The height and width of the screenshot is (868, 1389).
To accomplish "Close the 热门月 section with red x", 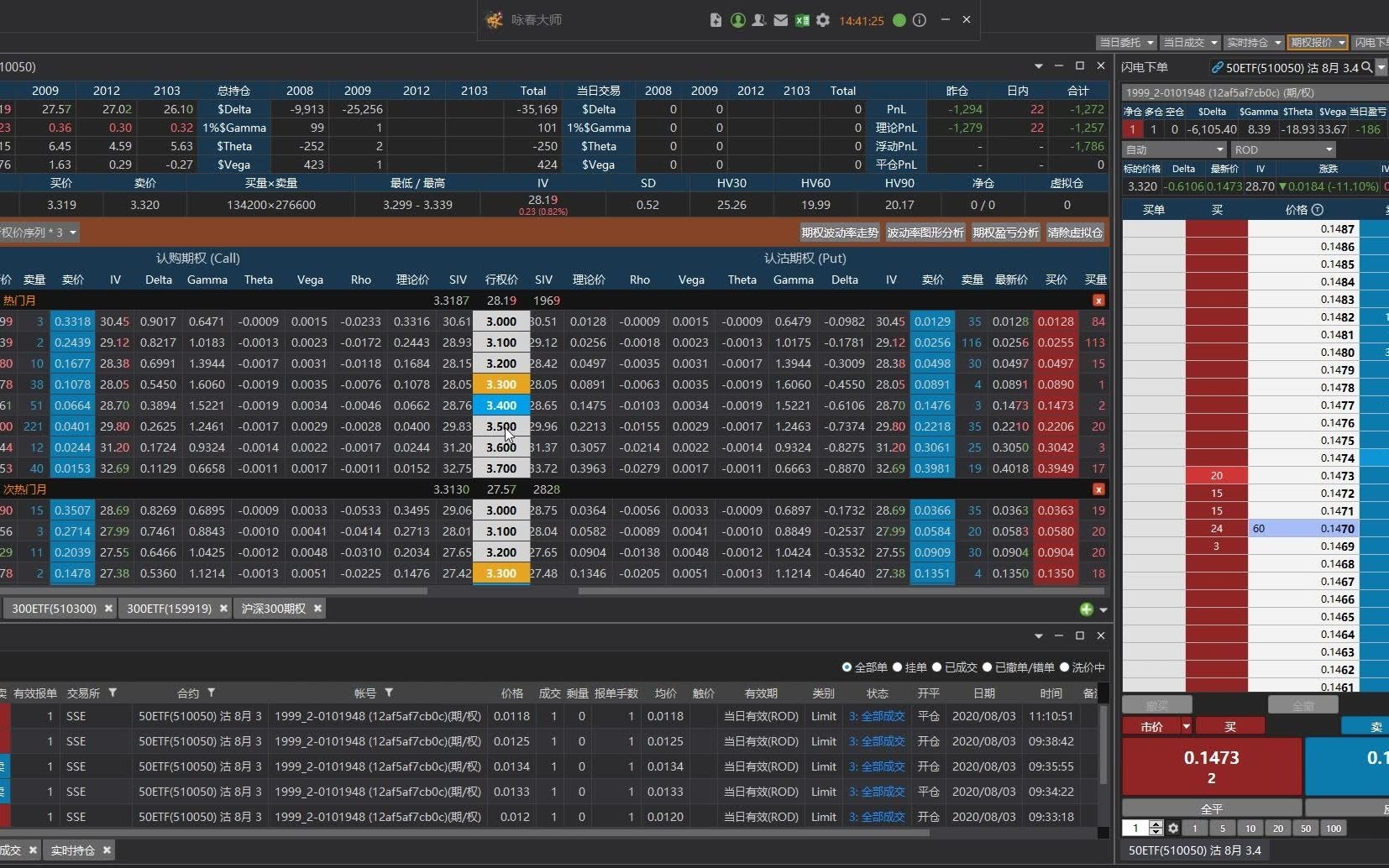I will pos(1098,301).
